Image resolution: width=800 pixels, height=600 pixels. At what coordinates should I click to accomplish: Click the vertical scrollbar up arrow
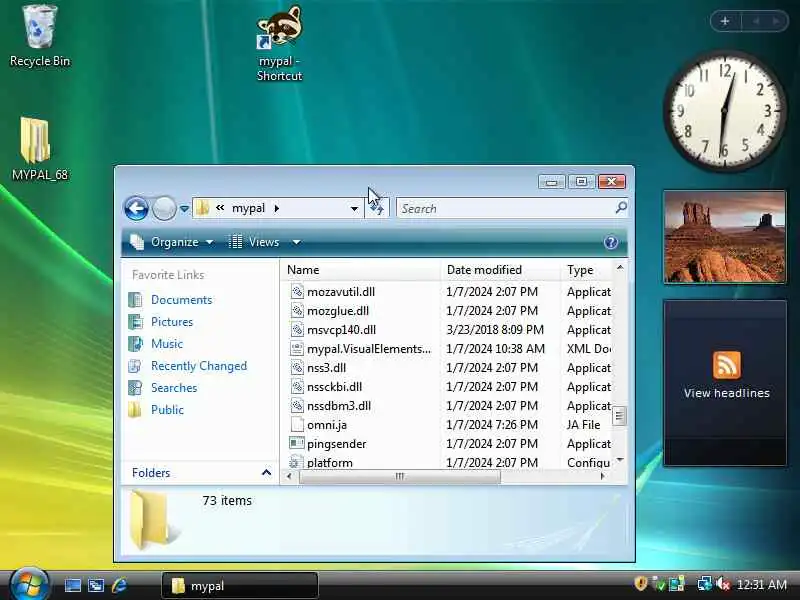(620, 267)
